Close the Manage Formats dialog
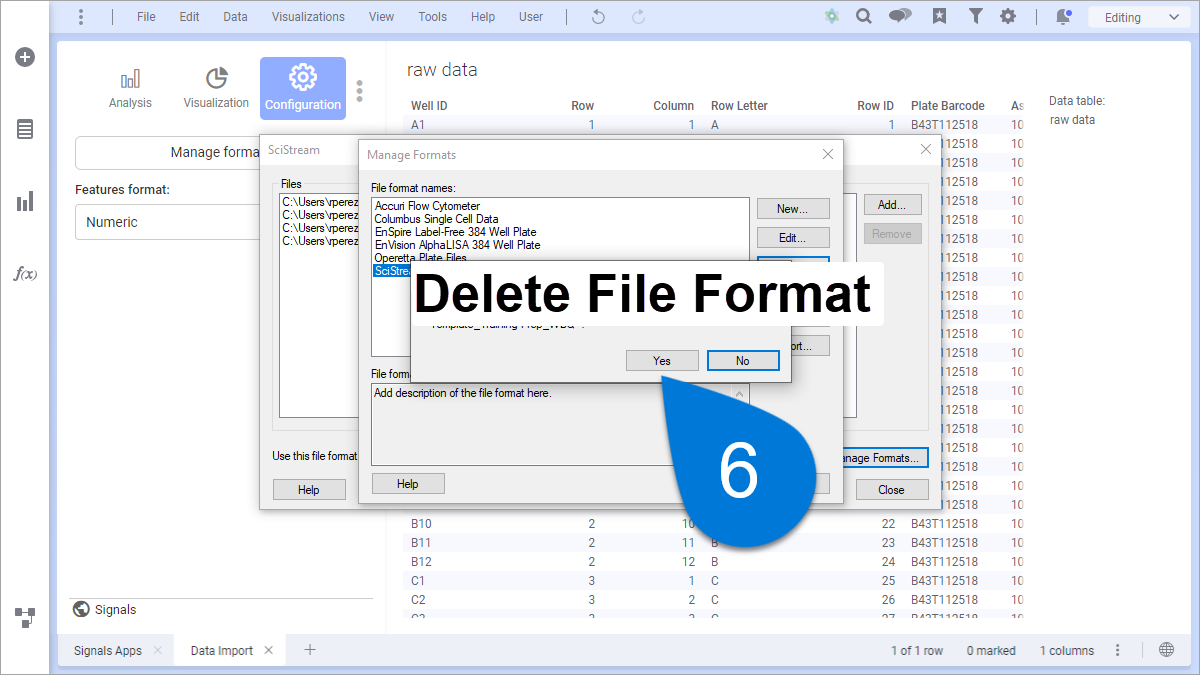Viewport: 1200px width, 675px height. (828, 154)
